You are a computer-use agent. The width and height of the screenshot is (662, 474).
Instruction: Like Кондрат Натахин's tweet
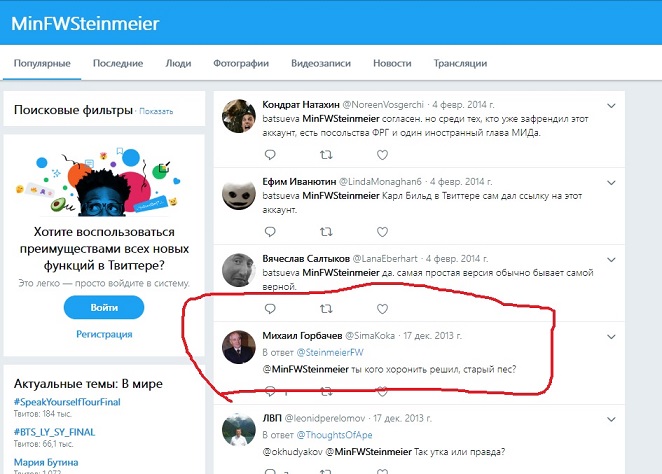coord(382,155)
